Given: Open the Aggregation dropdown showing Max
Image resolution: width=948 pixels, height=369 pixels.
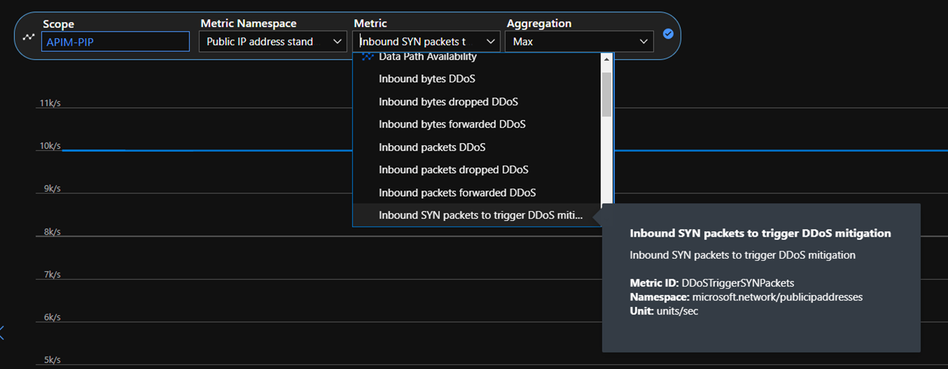Looking at the screenshot, I should [579, 42].
